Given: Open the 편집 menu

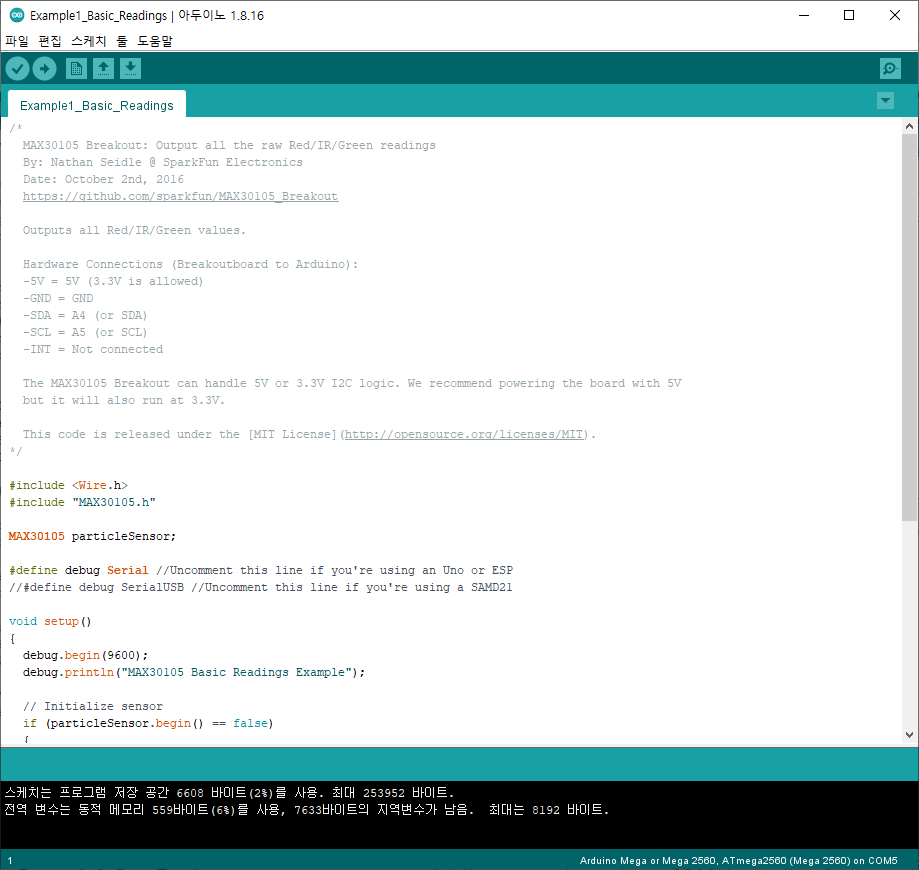Looking at the screenshot, I should click(50, 41).
